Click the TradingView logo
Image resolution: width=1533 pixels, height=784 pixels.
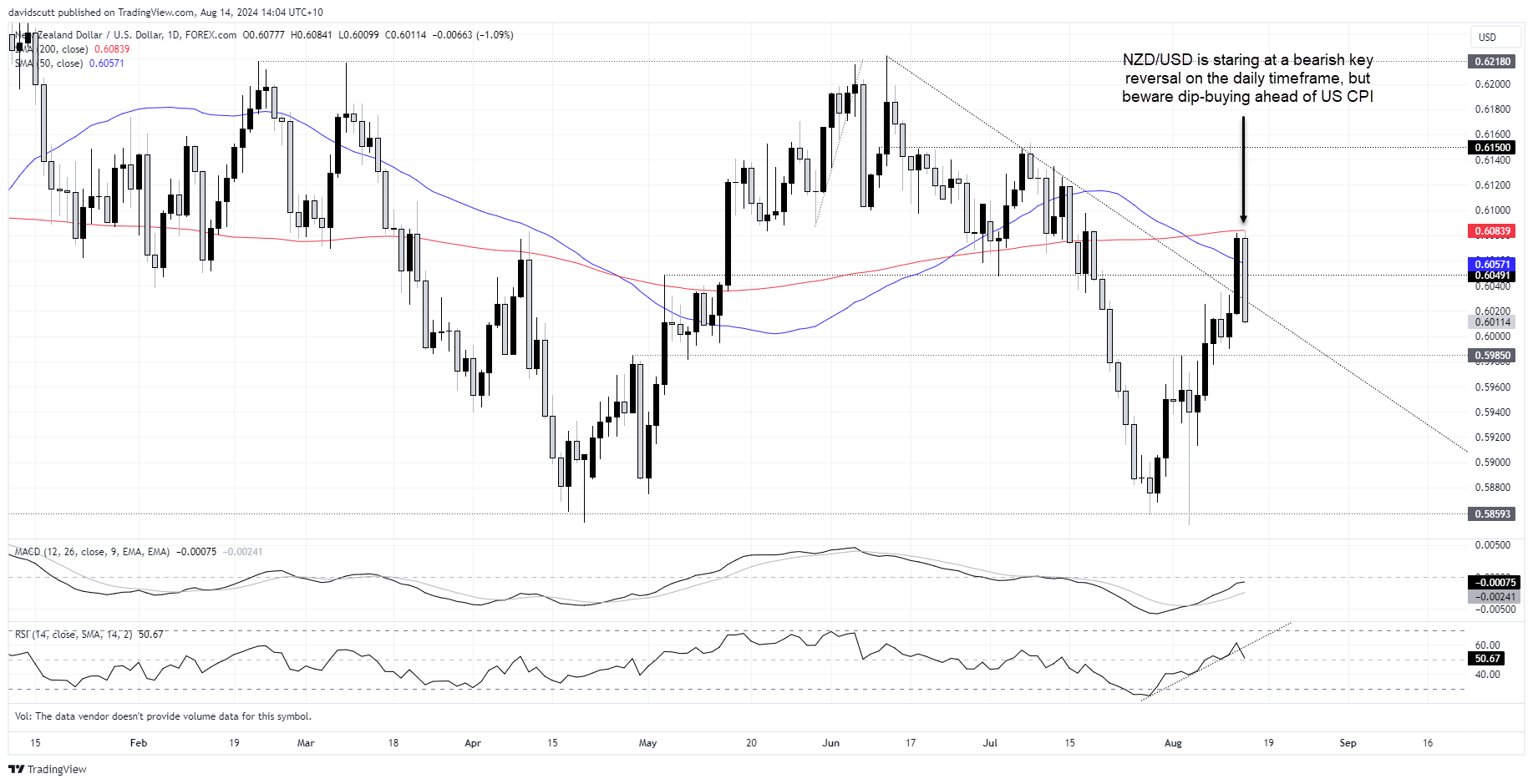tap(48, 769)
